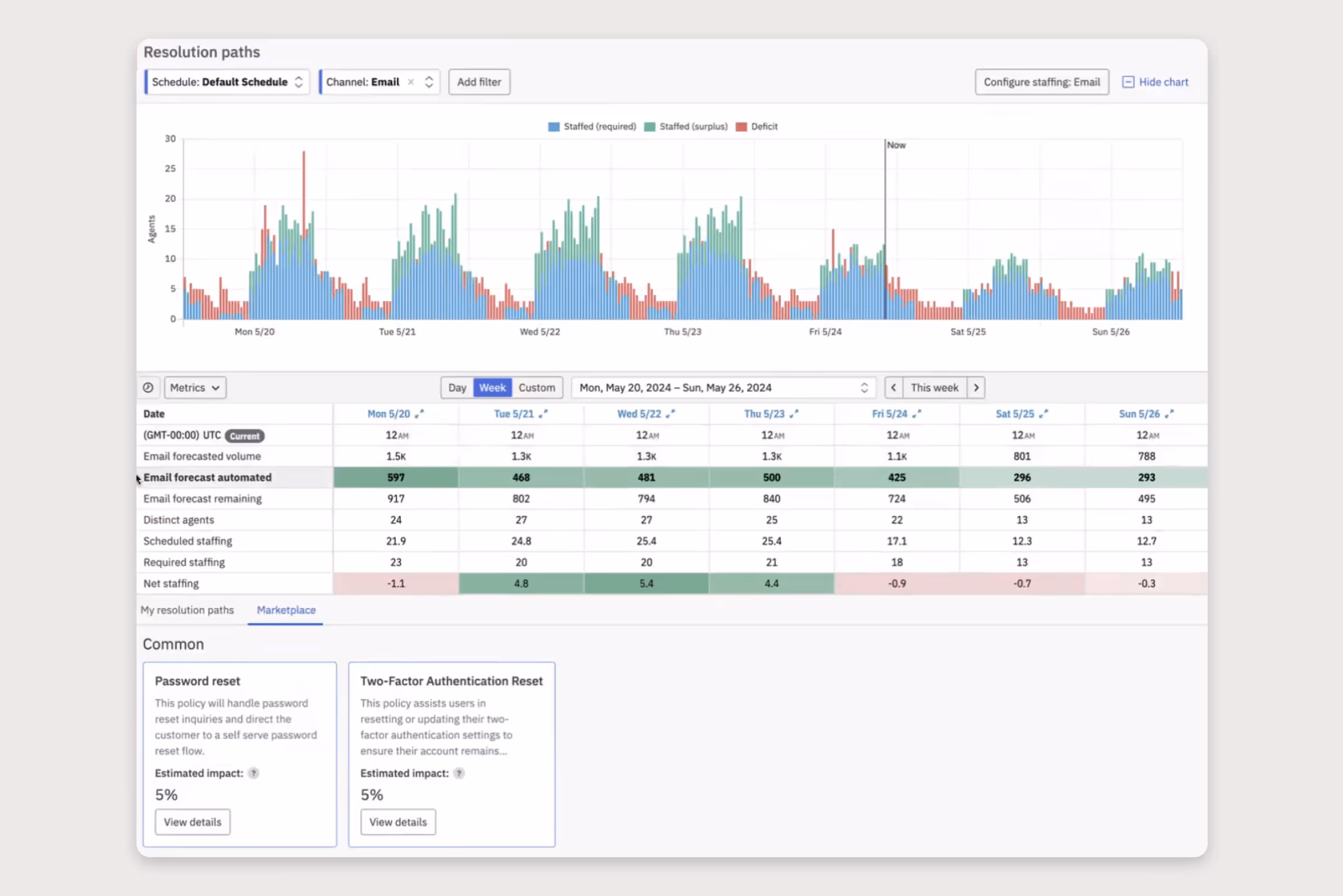1343x896 pixels.
Task: Expand the Fri 5/24 column icon
Action: click(917, 414)
